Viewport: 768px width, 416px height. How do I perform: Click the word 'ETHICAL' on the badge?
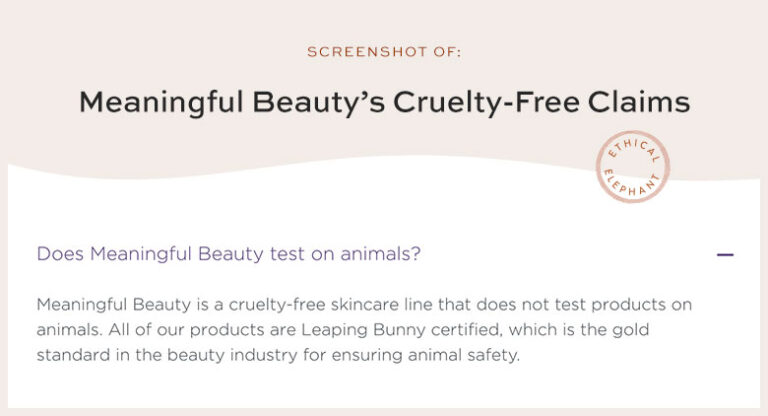(634, 149)
